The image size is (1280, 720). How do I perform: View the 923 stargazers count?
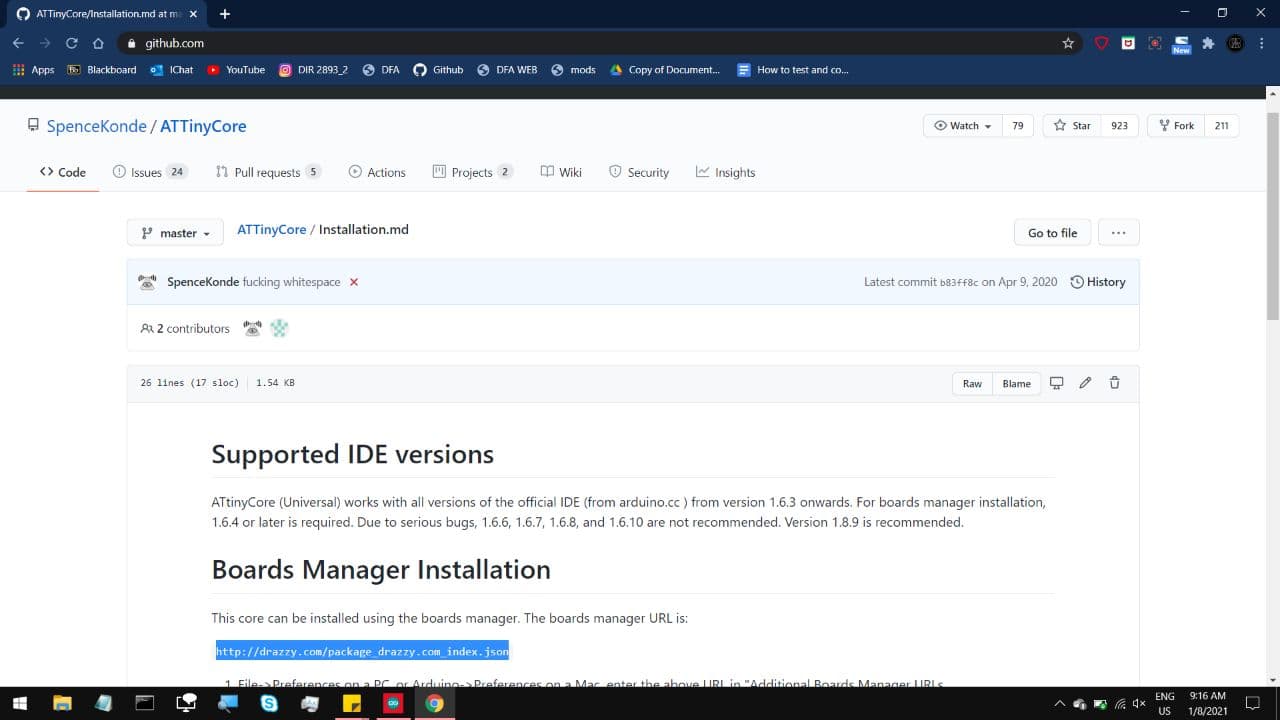coord(1119,126)
